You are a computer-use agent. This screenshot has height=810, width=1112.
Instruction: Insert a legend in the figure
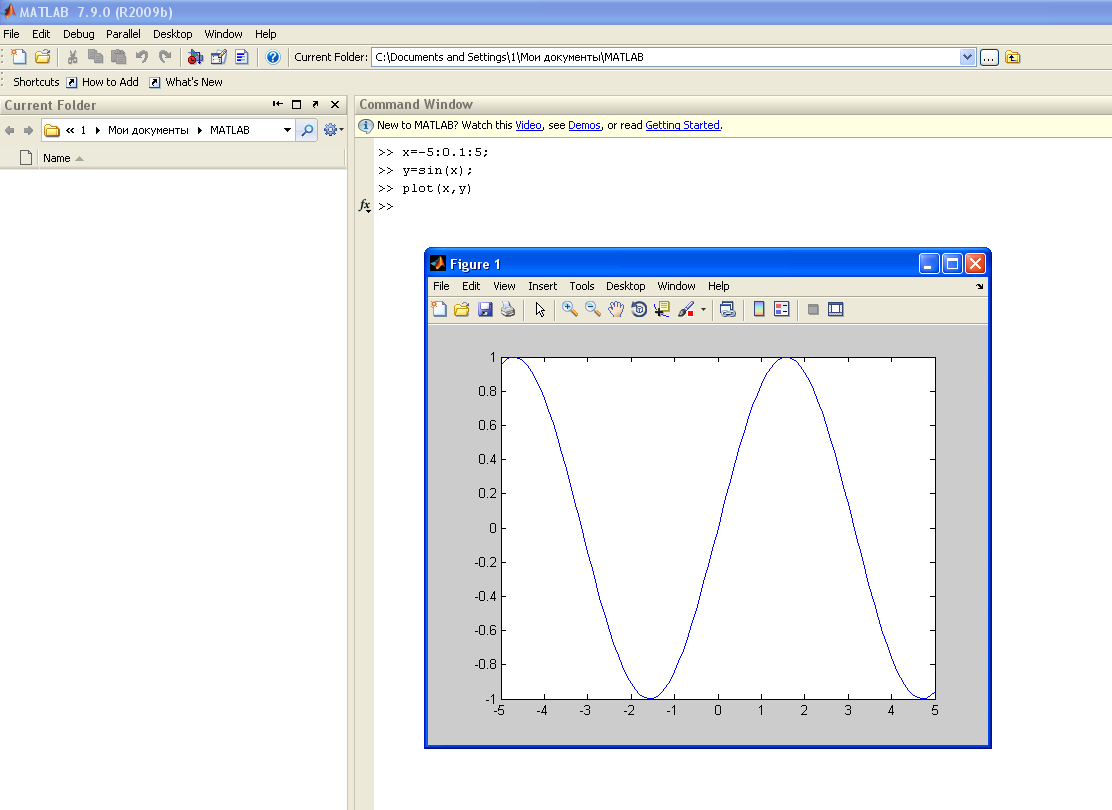(x=782, y=309)
